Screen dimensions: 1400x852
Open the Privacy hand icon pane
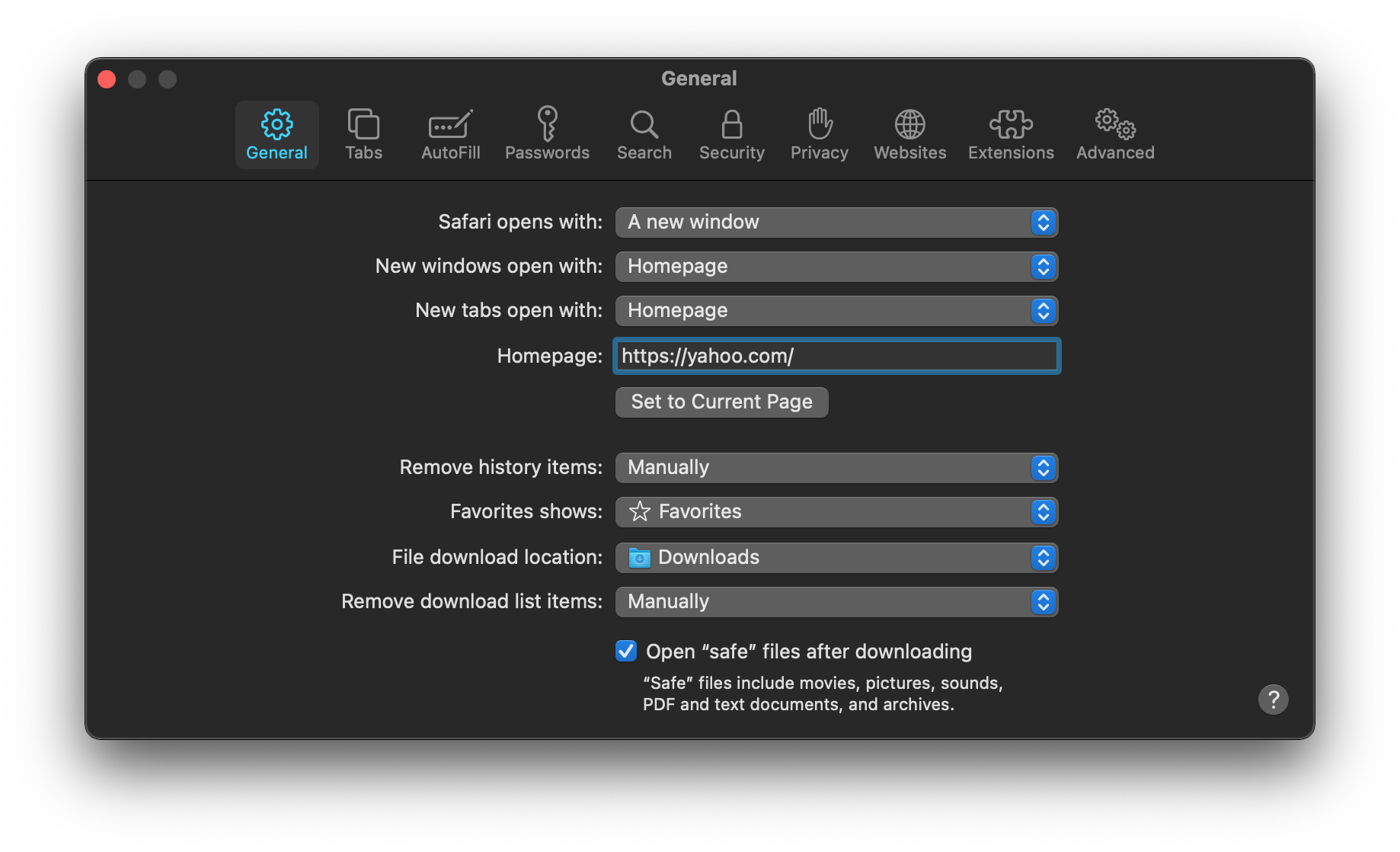point(820,134)
